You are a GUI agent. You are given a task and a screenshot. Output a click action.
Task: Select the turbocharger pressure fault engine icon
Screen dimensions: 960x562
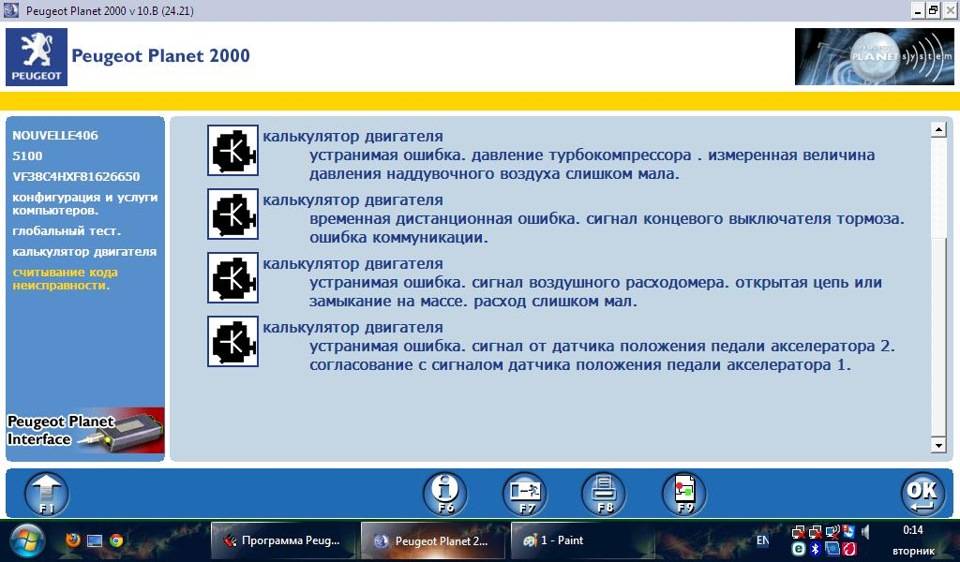(233, 150)
